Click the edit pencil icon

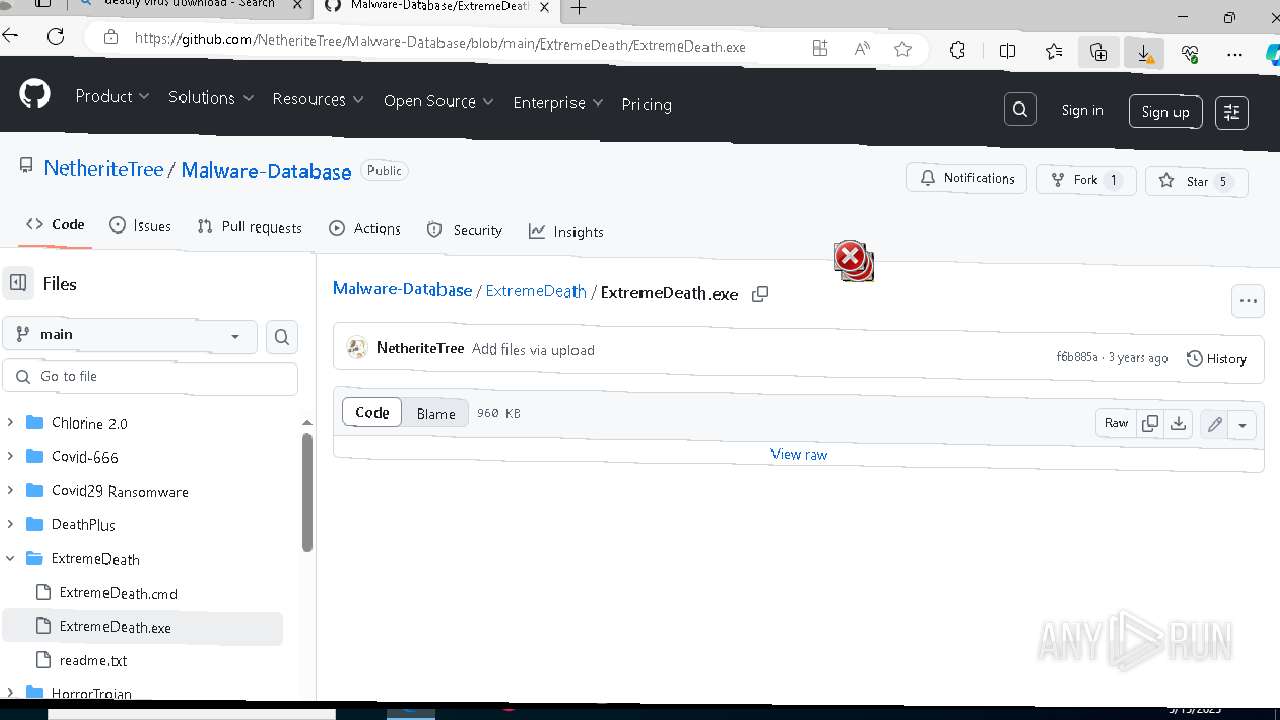pos(1215,425)
